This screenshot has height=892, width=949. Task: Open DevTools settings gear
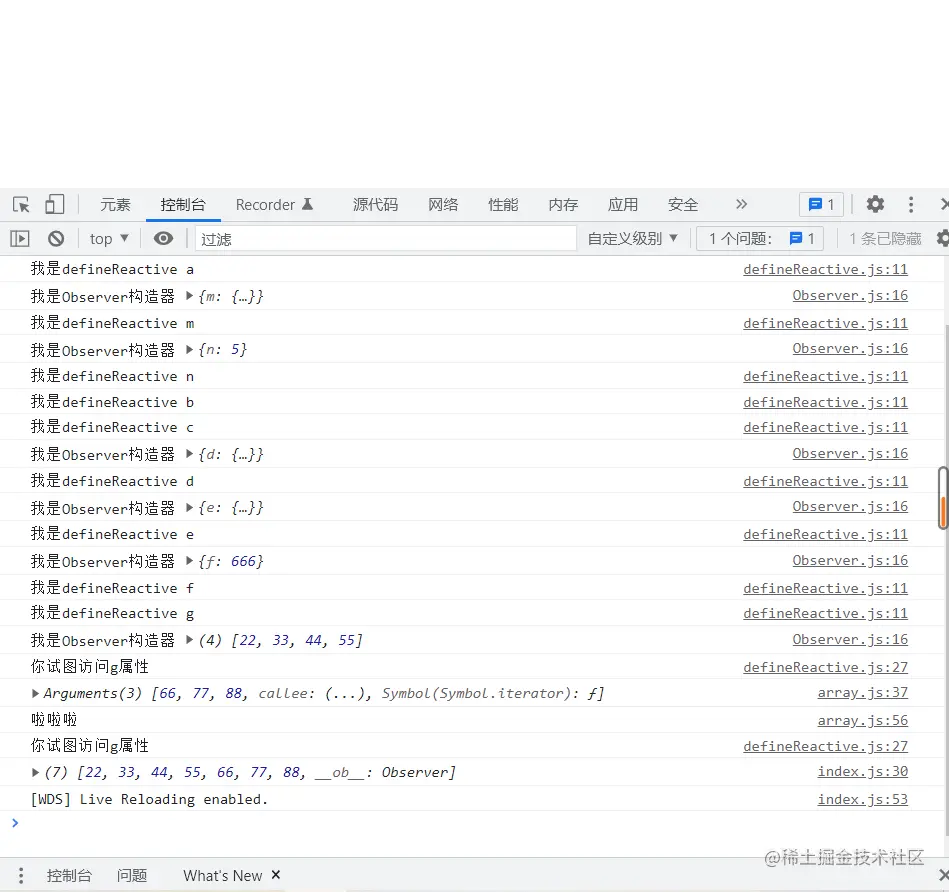[874, 204]
